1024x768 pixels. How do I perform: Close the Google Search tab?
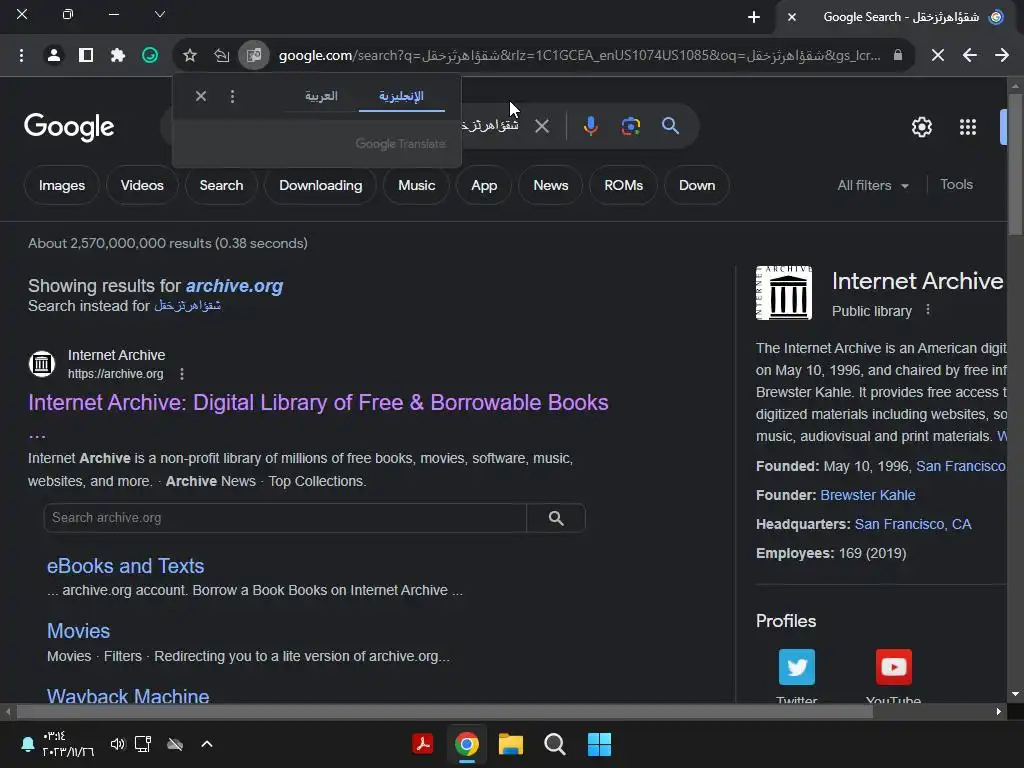pos(792,18)
